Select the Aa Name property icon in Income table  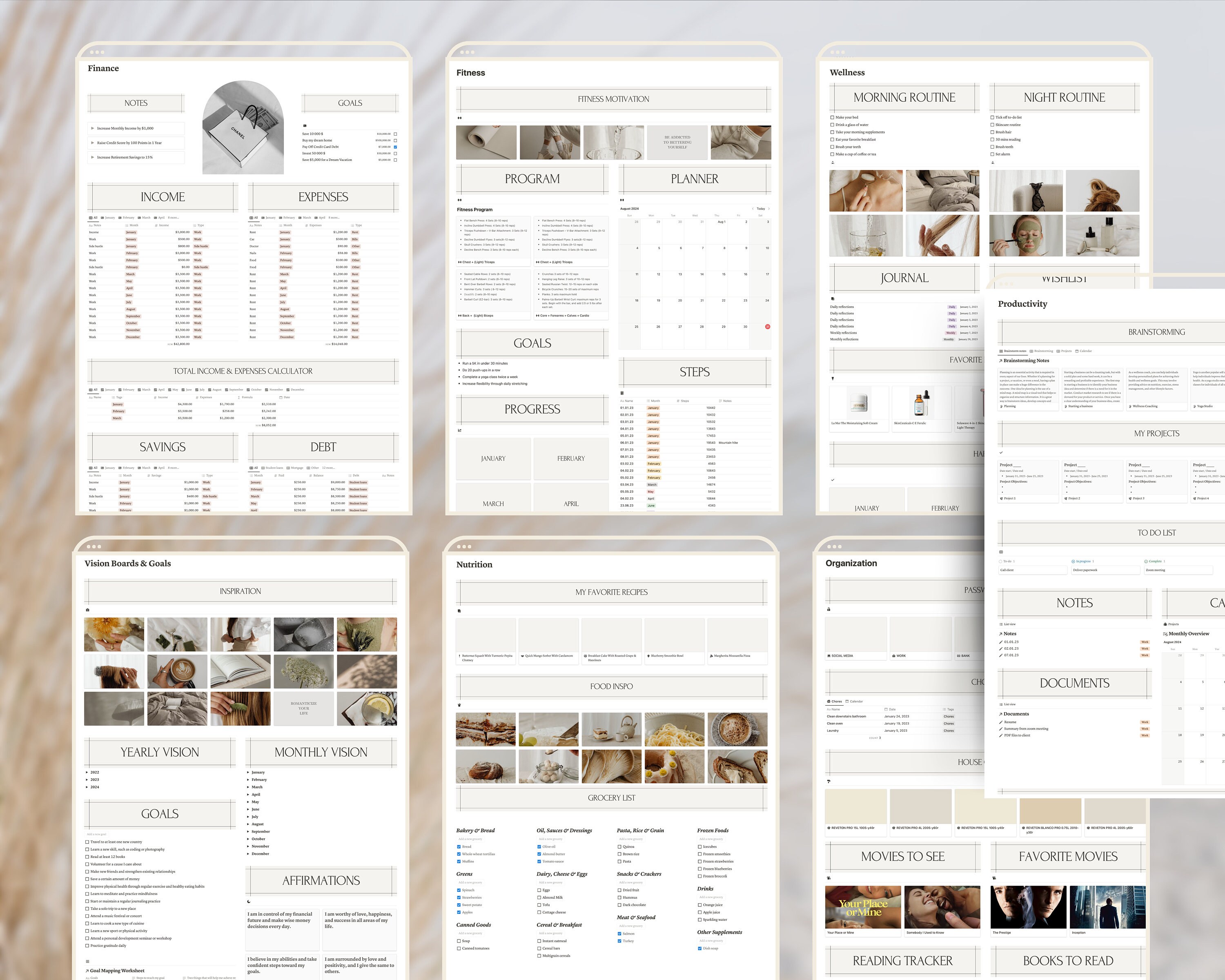pyautogui.click(x=91, y=225)
